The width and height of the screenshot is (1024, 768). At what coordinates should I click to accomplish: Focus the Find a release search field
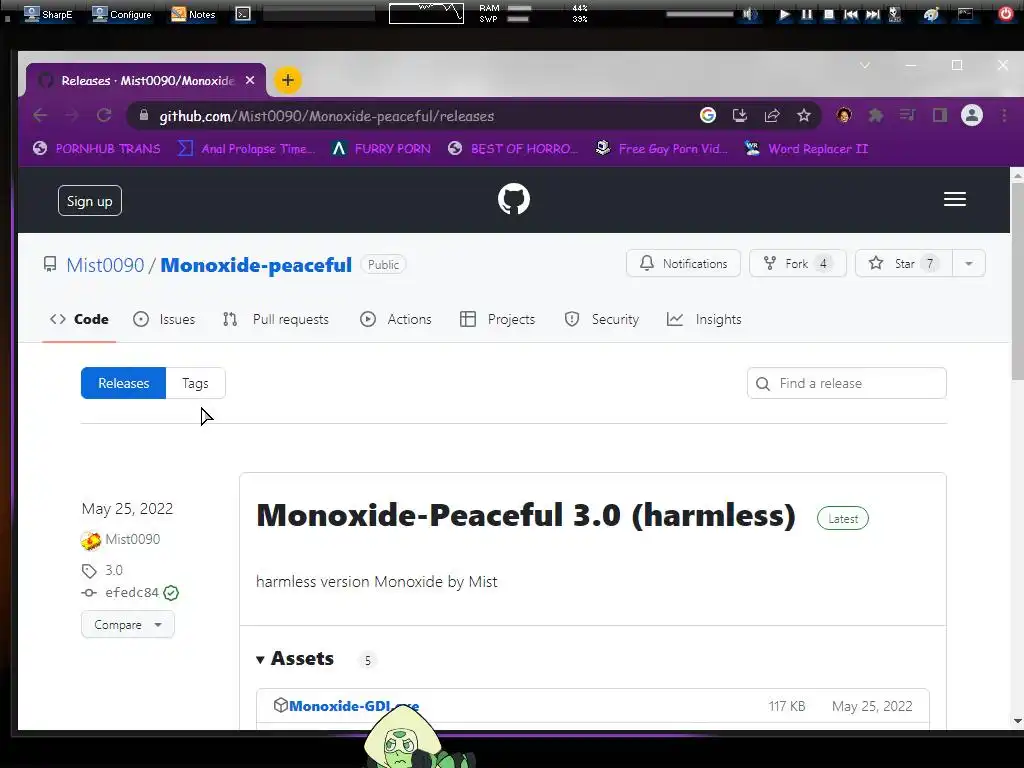tap(846, 383)
